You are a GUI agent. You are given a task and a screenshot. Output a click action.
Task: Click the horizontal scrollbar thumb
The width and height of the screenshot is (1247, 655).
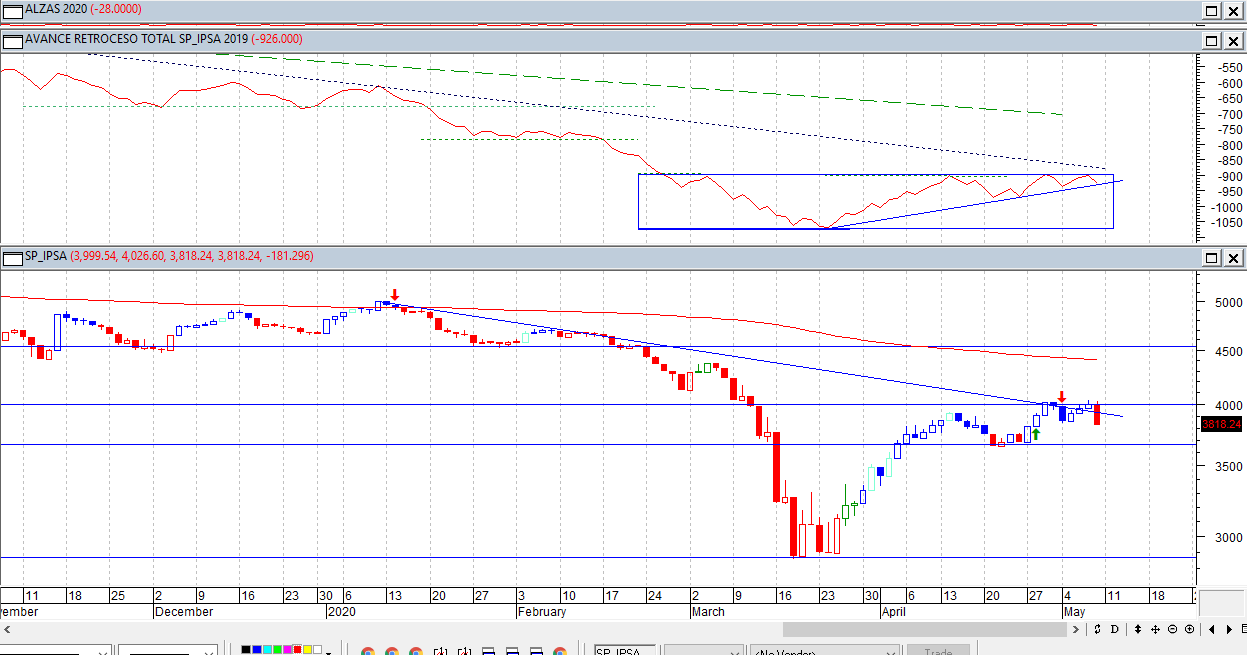coord(925,629)
